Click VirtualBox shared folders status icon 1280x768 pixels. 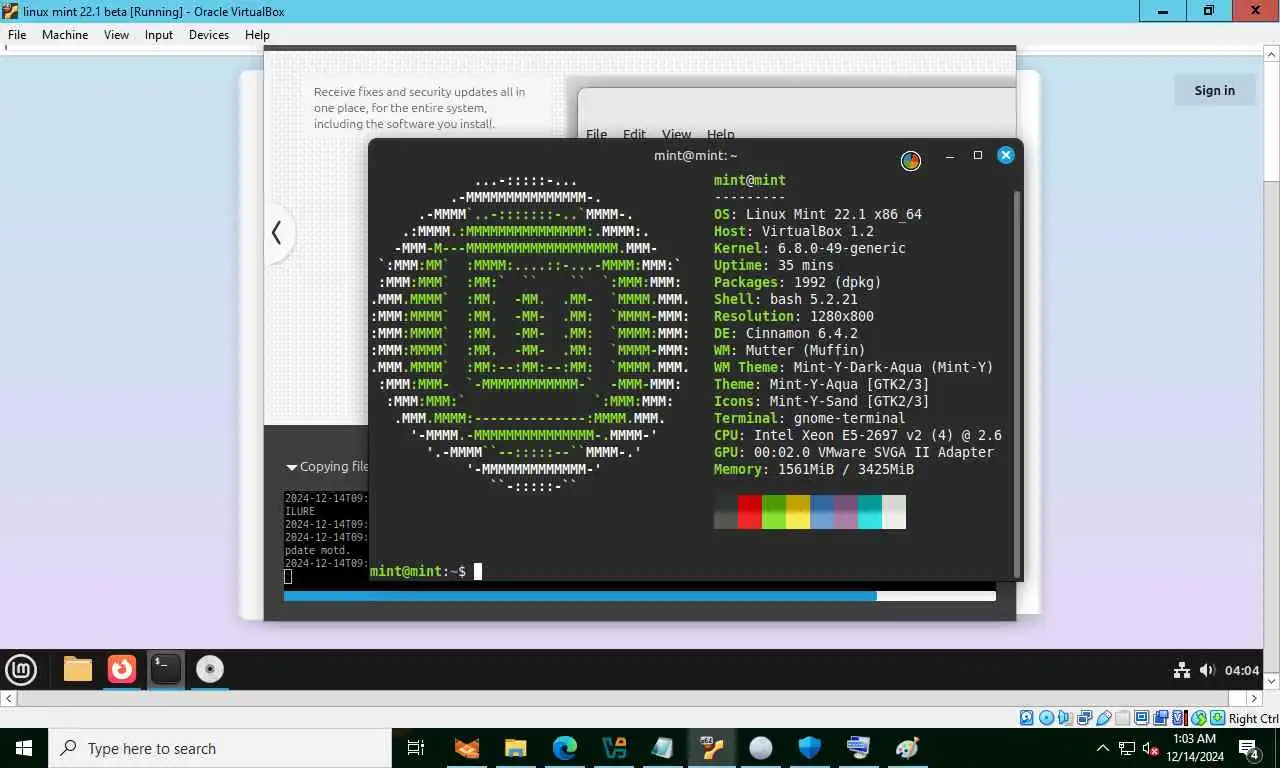pos(1122,718)
